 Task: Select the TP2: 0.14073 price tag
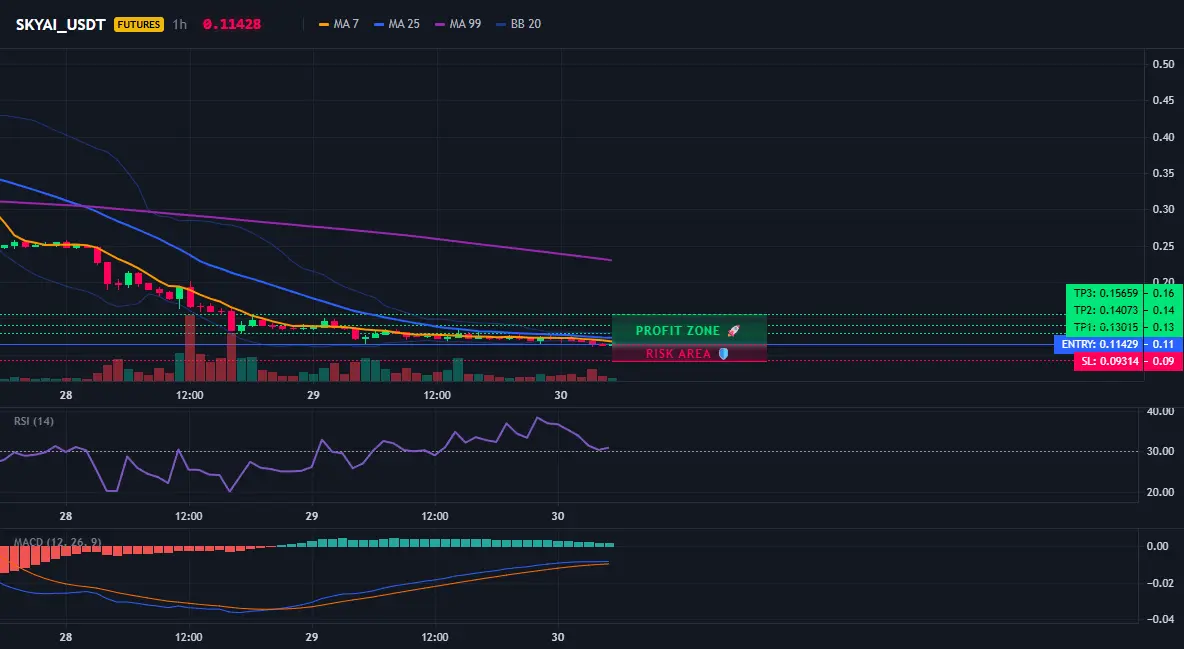1105,310
